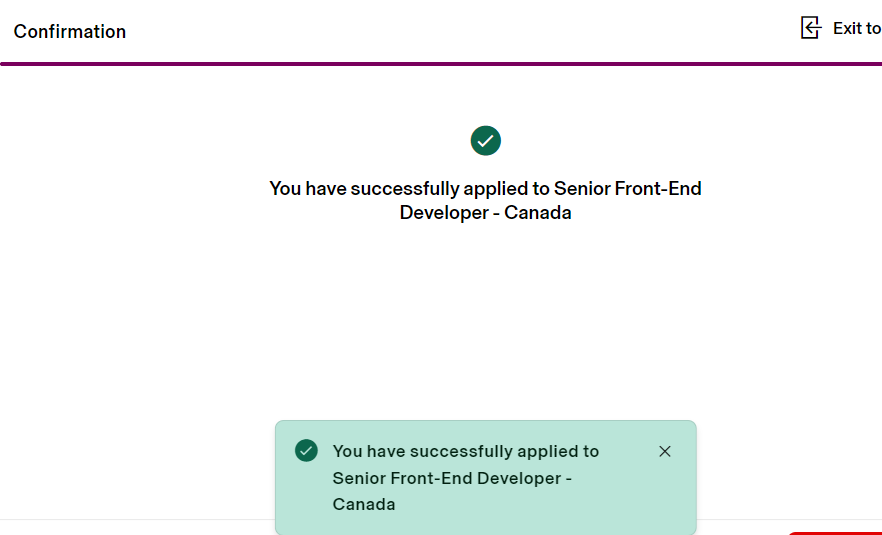Click the "Confirmation" page title

tap(70, 32)
